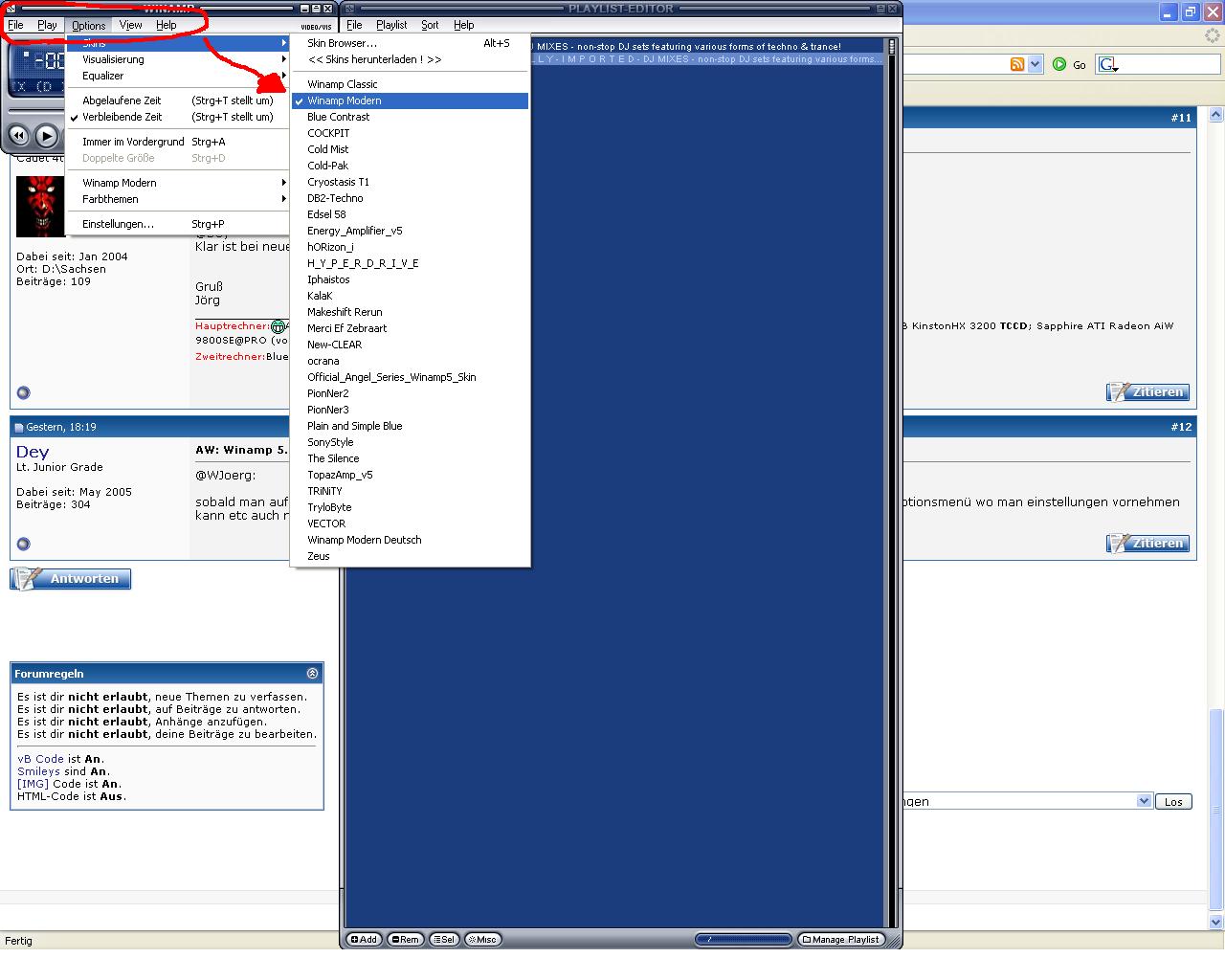
Task: Open the Playlist Editor Sort menu
Action: 430,25
